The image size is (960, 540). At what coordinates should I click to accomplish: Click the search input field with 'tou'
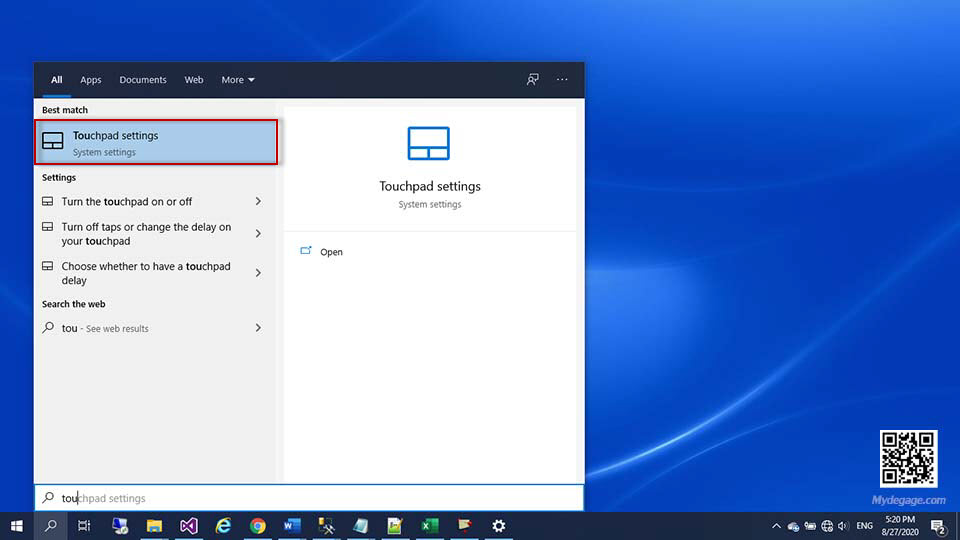pyautogui.click(x=309, y=498)
